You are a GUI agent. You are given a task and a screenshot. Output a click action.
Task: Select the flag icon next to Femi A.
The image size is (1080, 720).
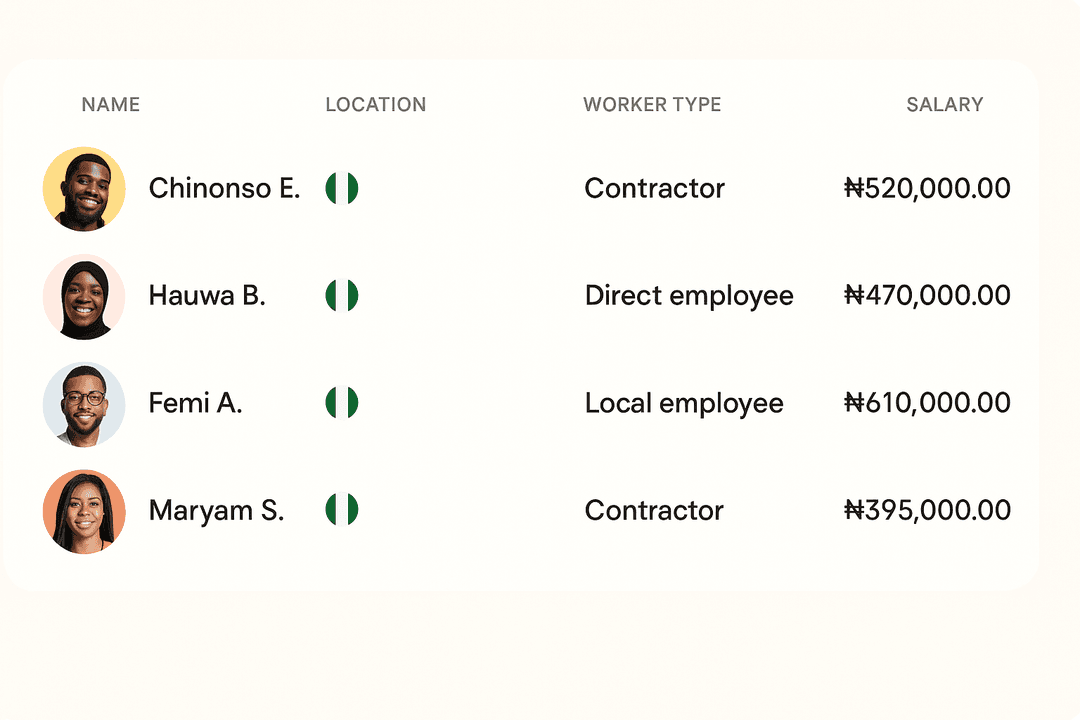point(342,403)
